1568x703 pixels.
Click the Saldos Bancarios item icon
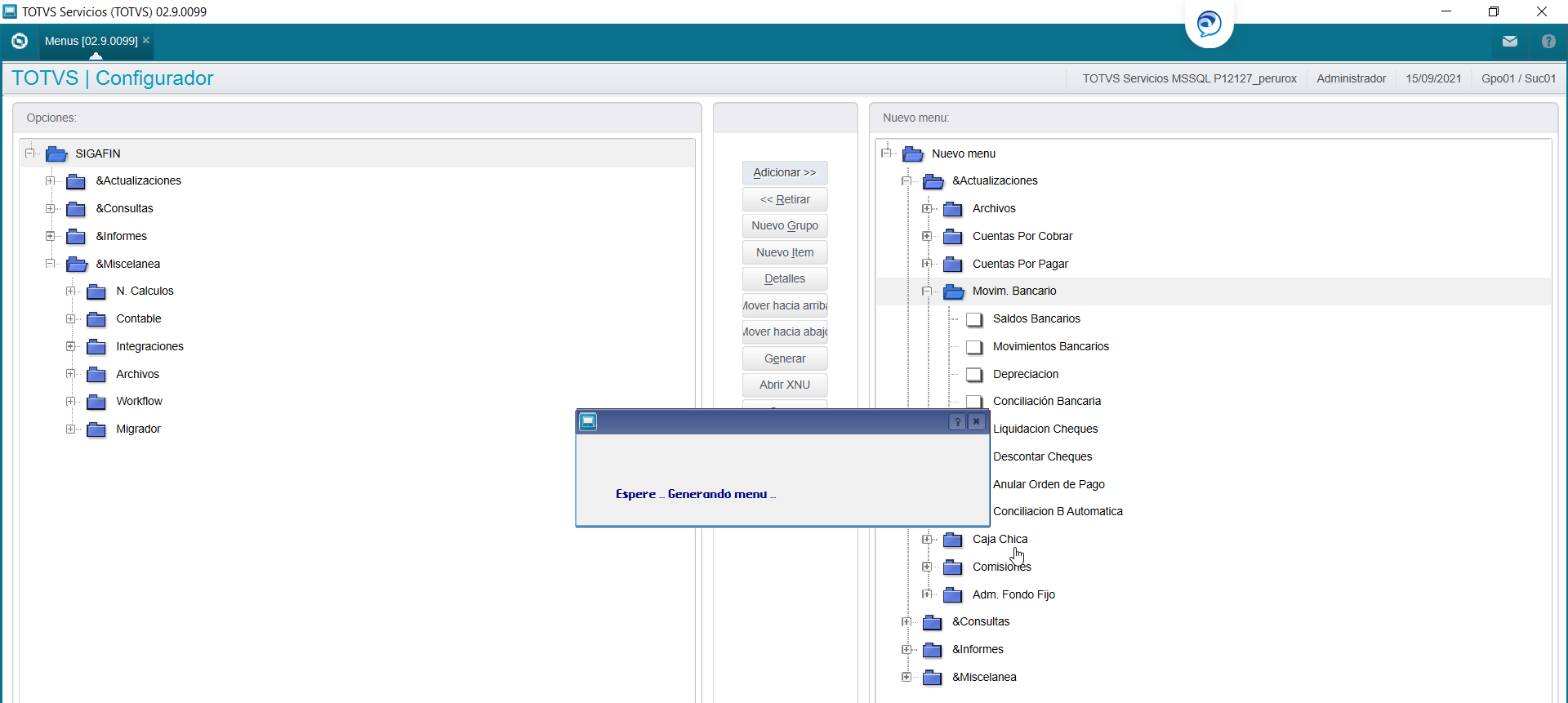(x=973, y=319)
